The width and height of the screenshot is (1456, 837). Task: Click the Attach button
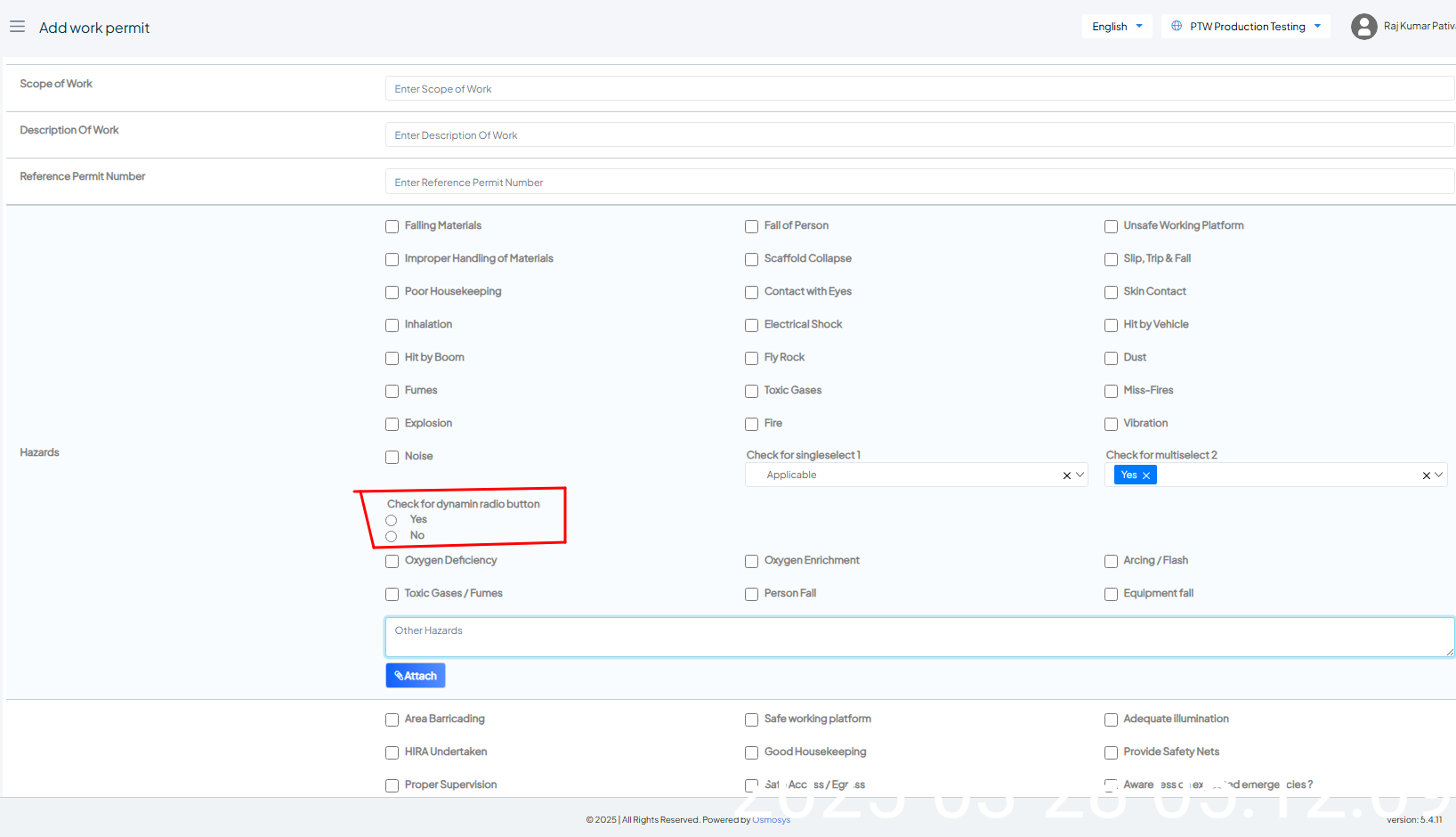pyautogui.click(x=416, y=676)
